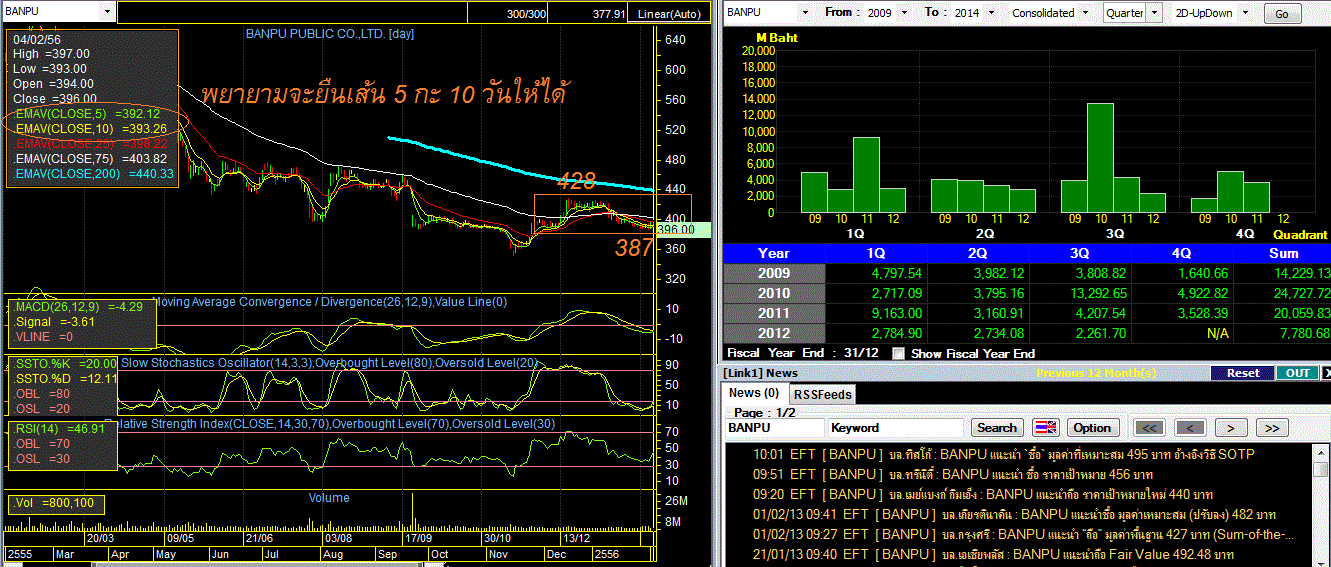Image resolution: width=1331 pixels, height=567 pixels.
Task: Click cell 4,797.54 for 2009 1Q
Action: (879, 273)
